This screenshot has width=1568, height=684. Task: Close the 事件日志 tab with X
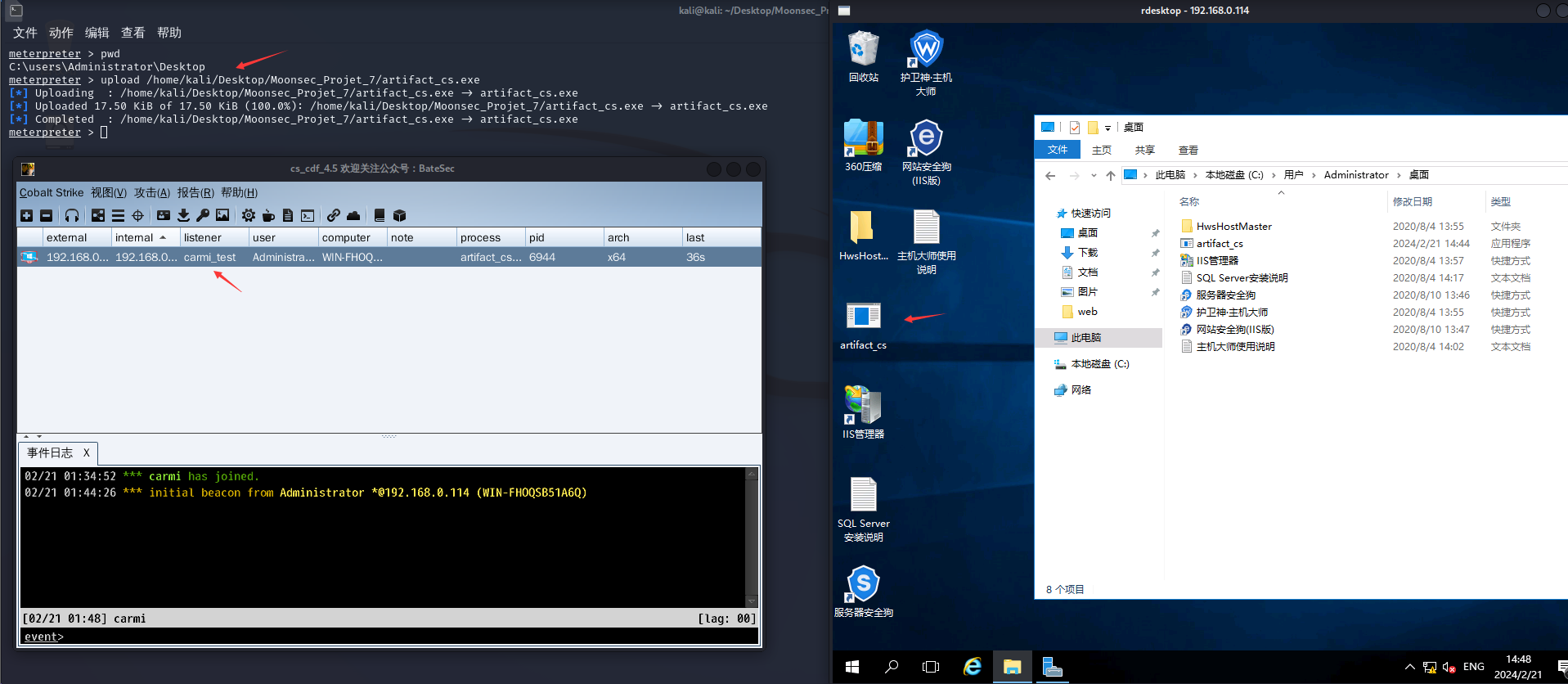87,453
